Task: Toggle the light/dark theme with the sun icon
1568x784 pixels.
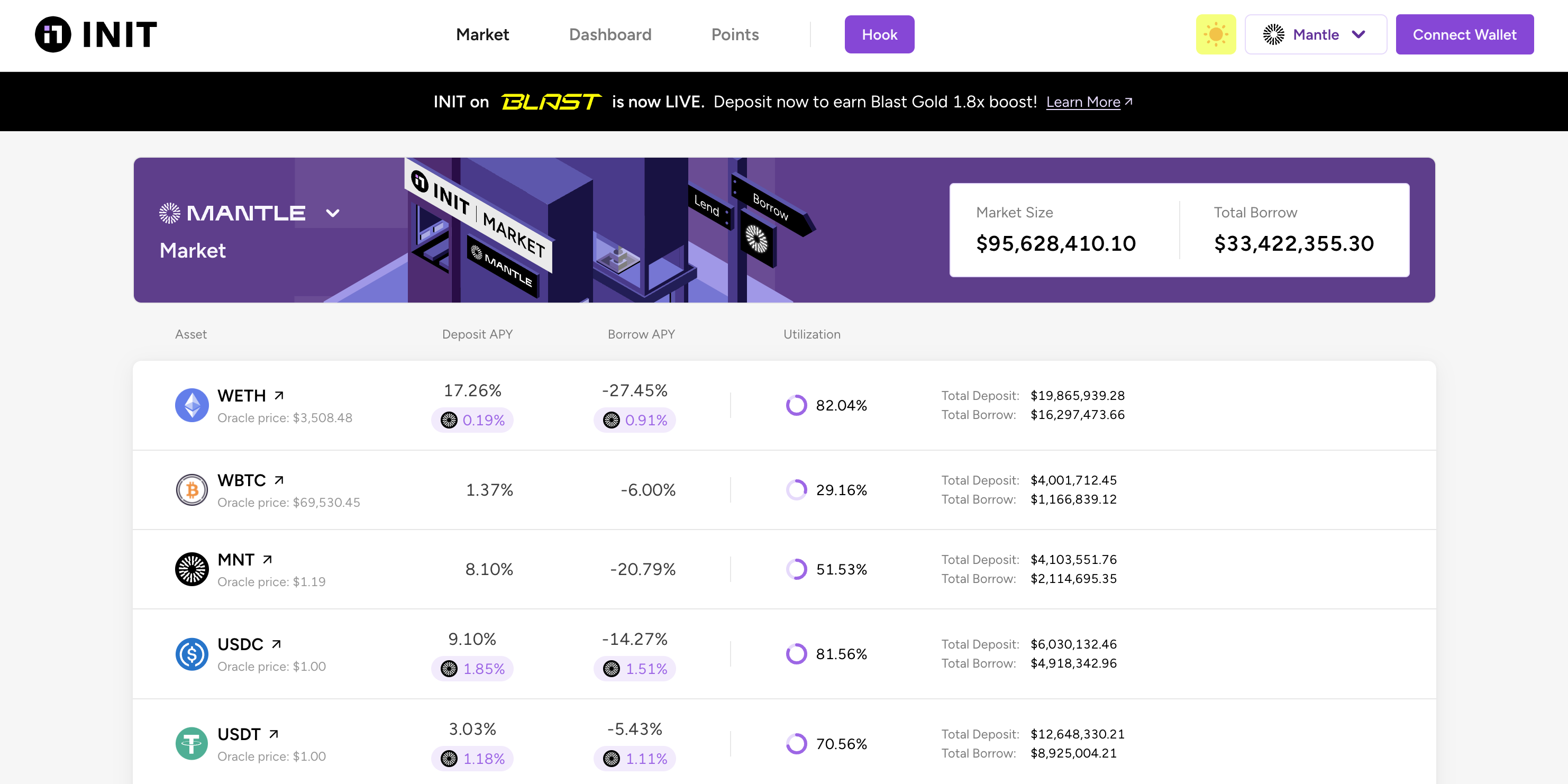Action: click(1216, 34)
